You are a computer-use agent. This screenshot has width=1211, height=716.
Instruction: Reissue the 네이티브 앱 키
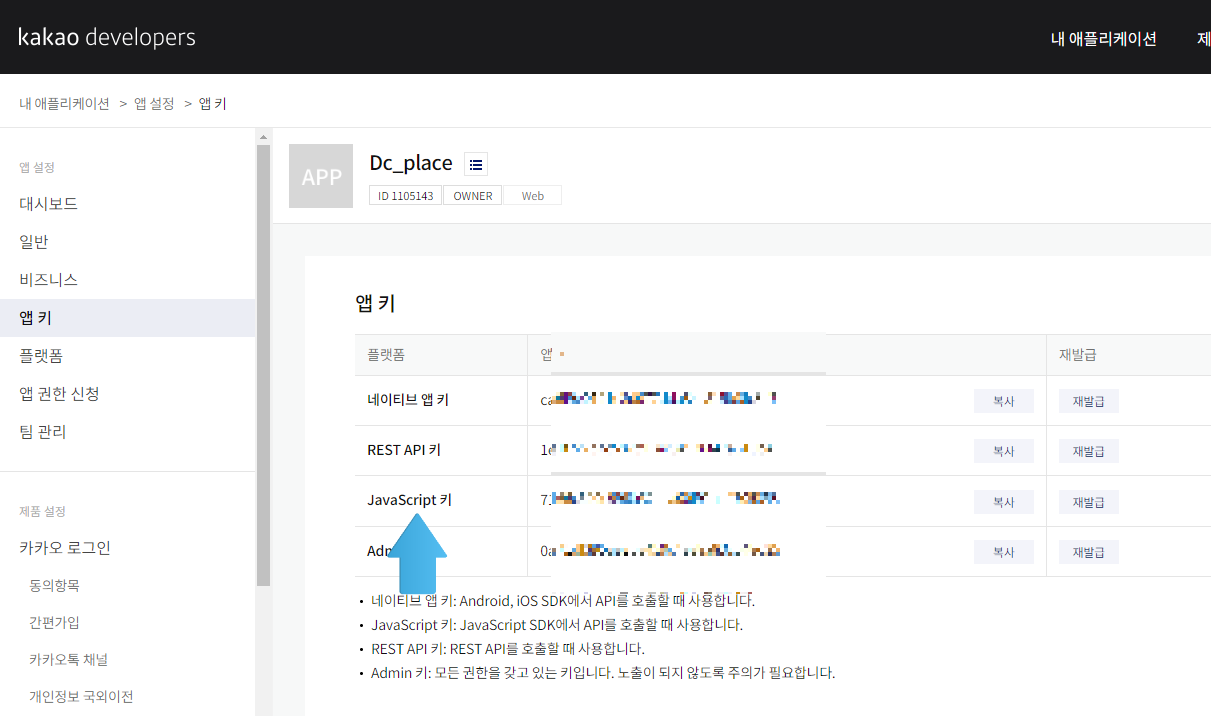pos(1089,401)
